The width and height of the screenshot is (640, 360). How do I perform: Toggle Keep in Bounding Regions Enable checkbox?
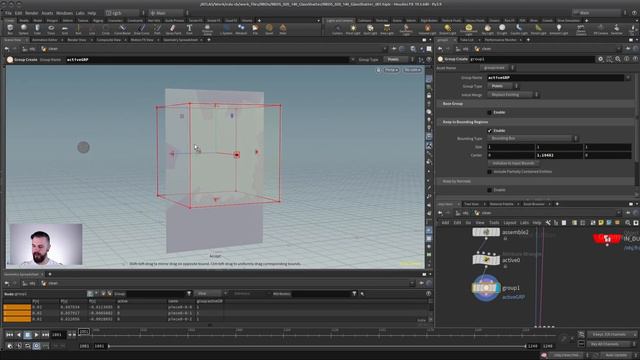pos(489,131)
